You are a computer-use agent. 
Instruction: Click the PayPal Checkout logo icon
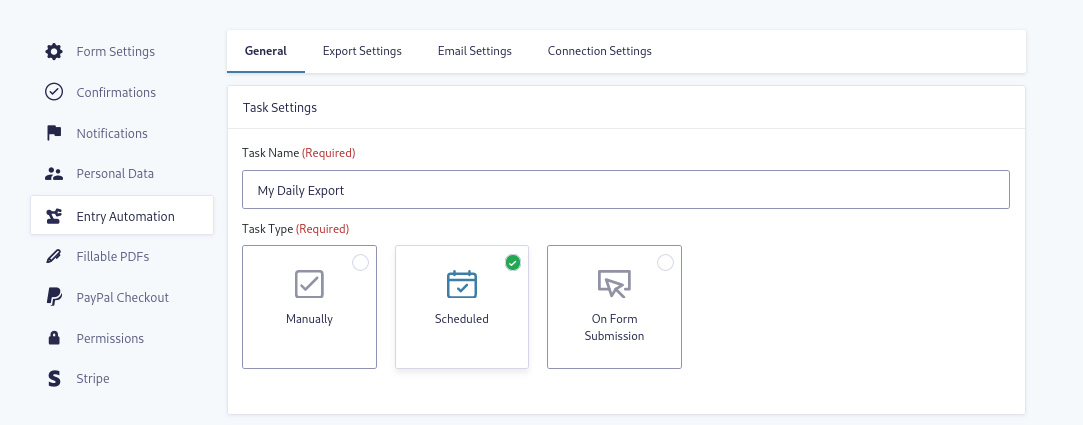54,297
